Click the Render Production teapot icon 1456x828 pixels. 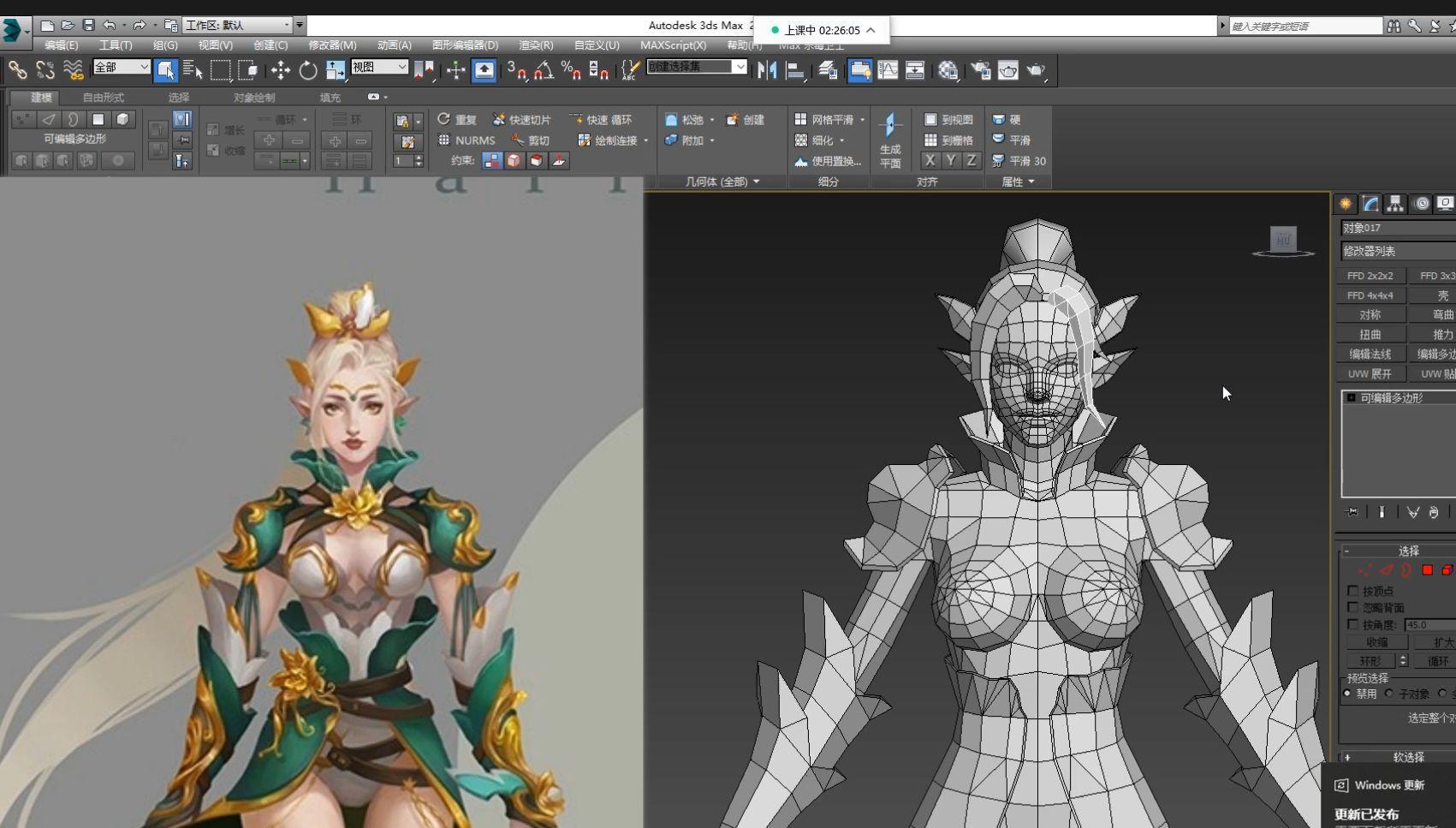point(1037,70)
